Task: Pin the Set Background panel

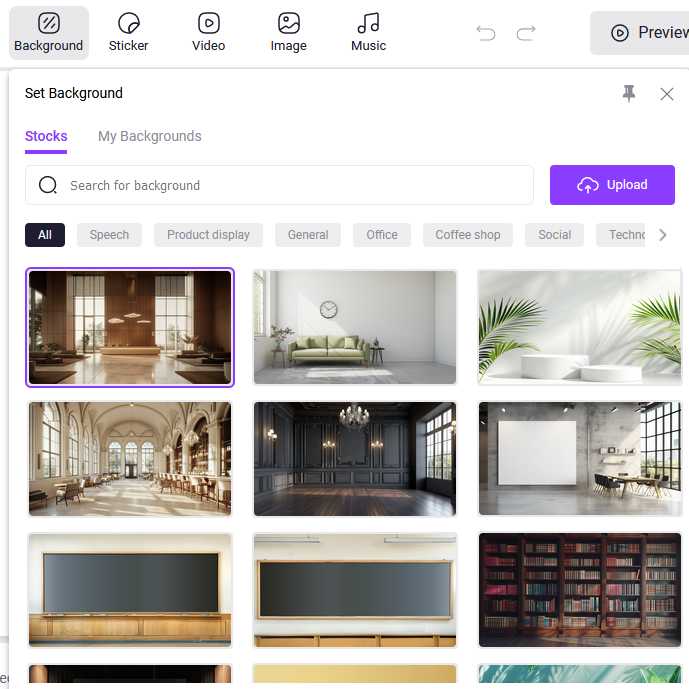Action: click(629, 94)
